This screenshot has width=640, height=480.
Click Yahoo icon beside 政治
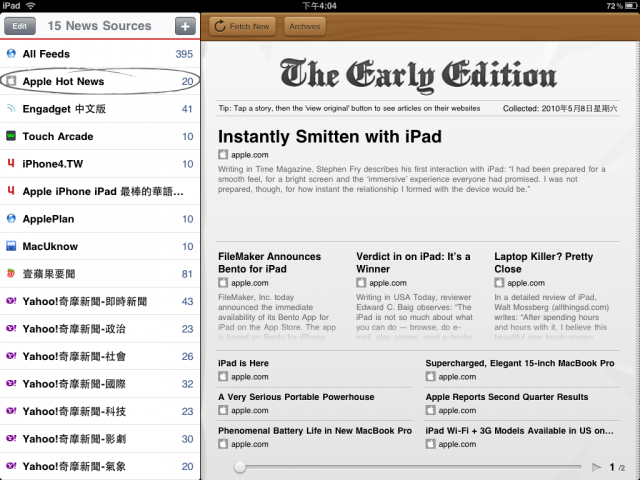[11, 328]
